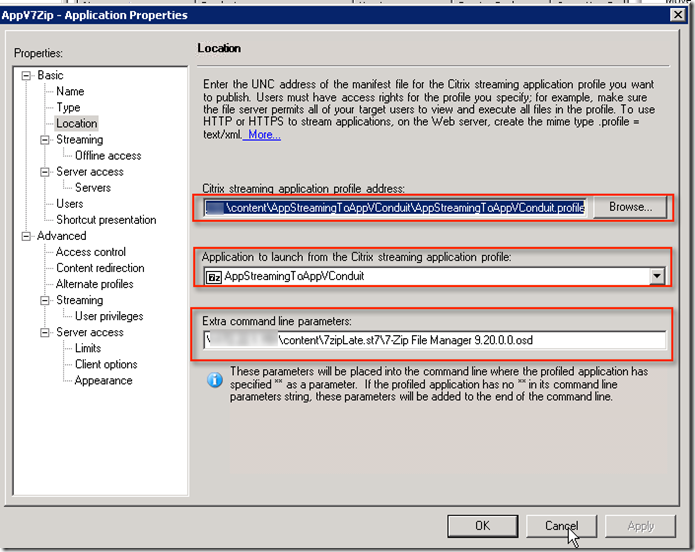Open Access control properties

coord(91,252)
